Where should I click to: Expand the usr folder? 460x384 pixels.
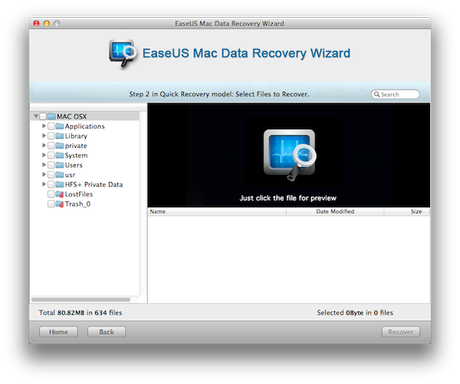click(44, 174)
